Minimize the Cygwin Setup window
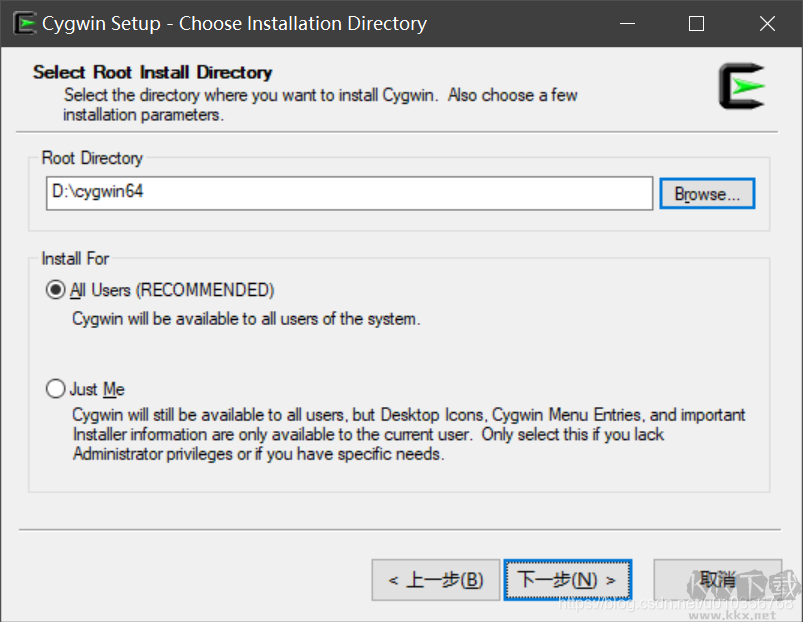 627,22
